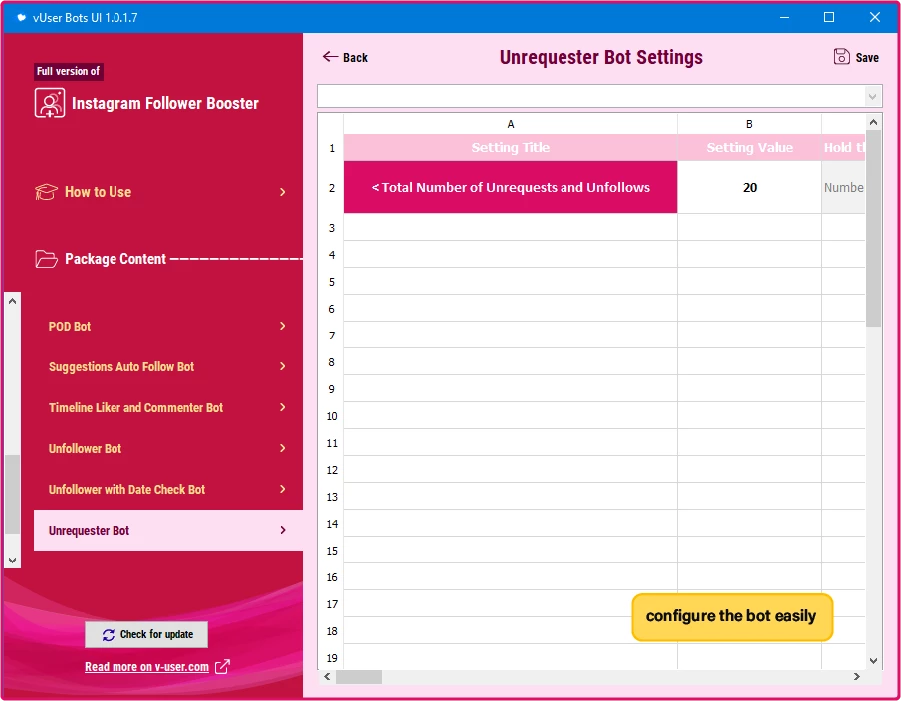Expand the How to Use chevron

[282, 192]
